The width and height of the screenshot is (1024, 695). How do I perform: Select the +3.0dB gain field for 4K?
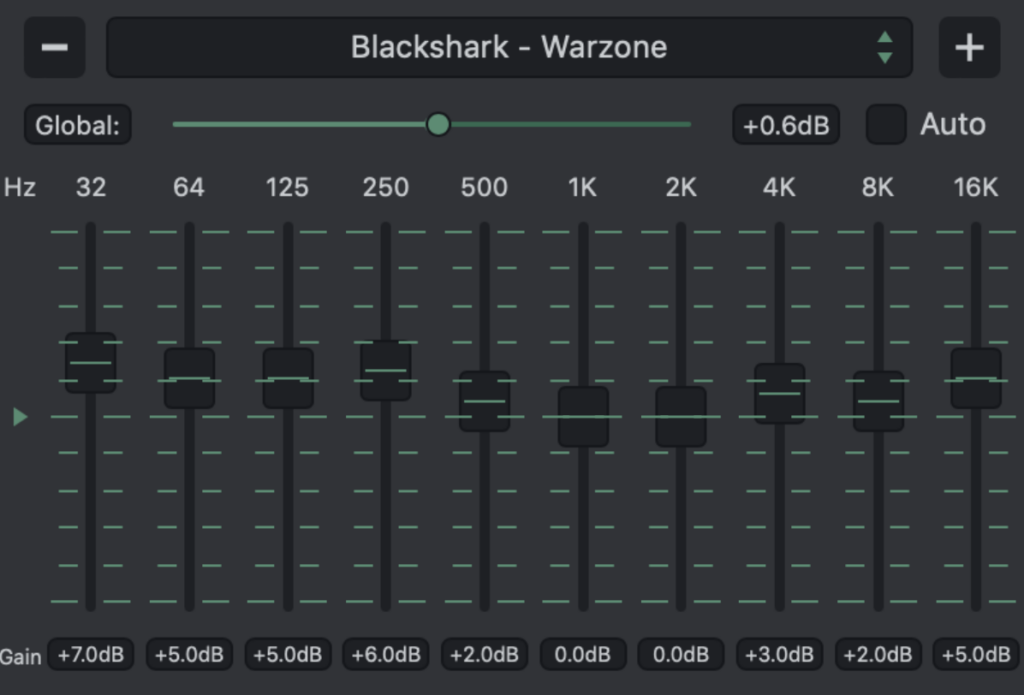(x=779, y=655)
